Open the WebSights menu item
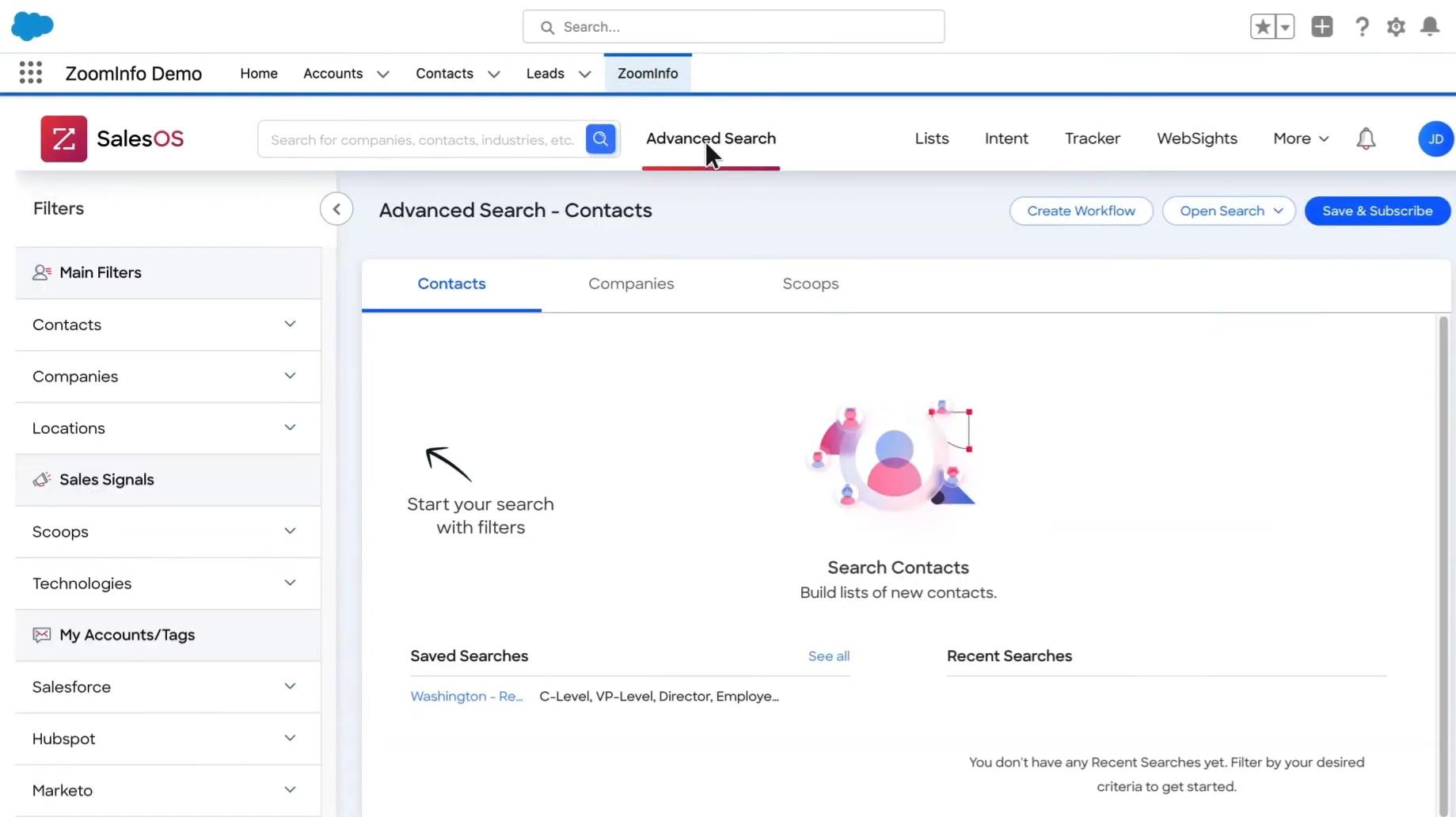Screen dimensions: 1456x817 (x=1197, y=139)
